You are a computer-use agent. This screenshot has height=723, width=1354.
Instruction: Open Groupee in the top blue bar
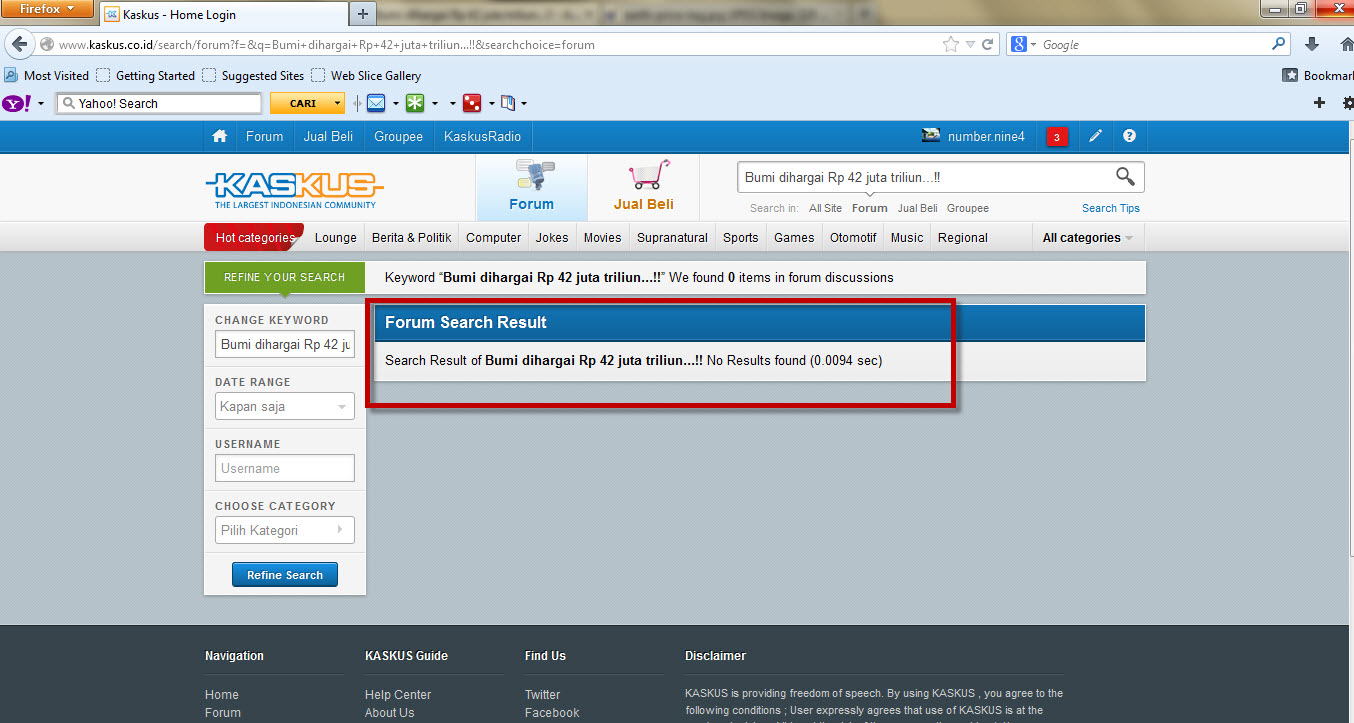[x=399, y=136]
